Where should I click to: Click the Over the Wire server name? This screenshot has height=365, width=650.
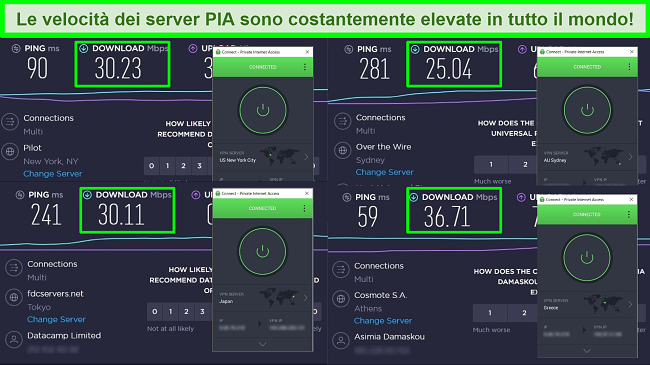(383, 147)
